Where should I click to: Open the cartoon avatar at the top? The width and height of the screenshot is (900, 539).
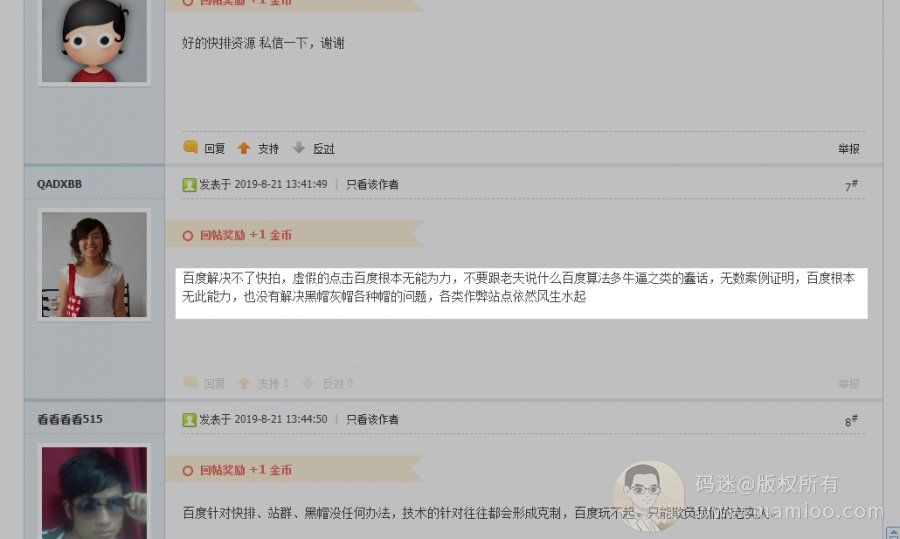click(x=94, y=40)
